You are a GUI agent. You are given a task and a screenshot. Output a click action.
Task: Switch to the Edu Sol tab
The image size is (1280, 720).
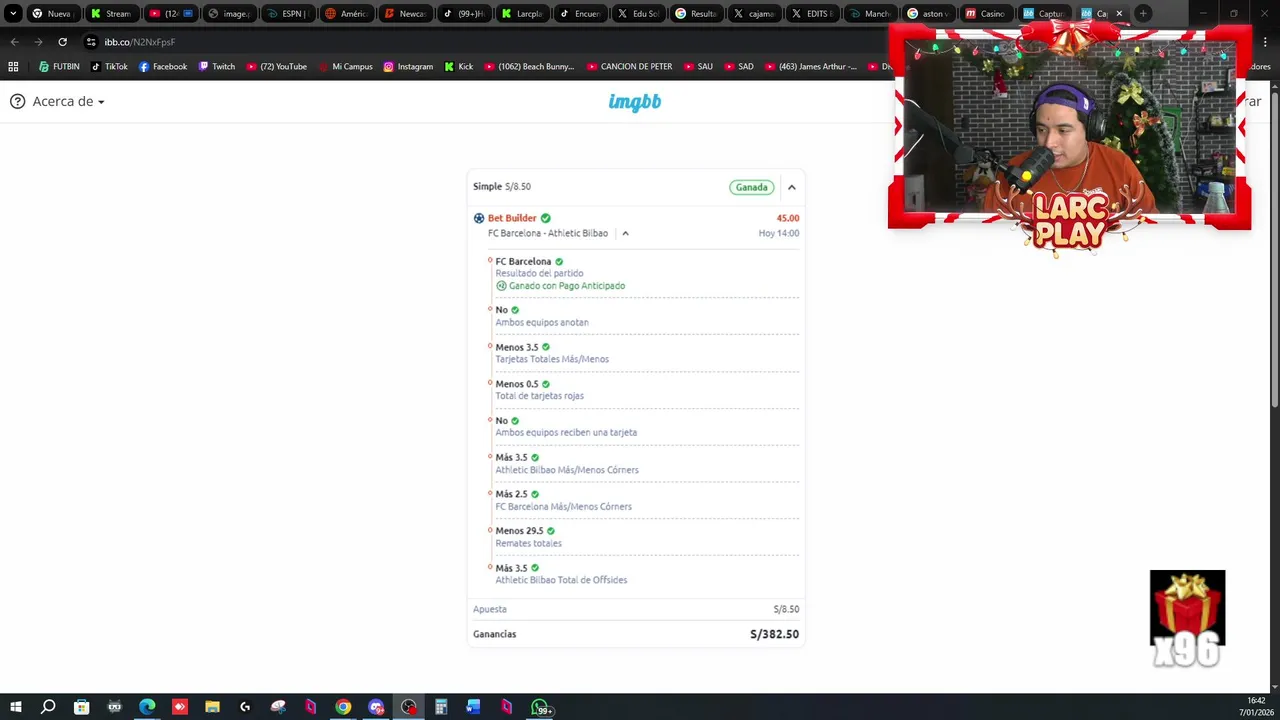[637, 14]
